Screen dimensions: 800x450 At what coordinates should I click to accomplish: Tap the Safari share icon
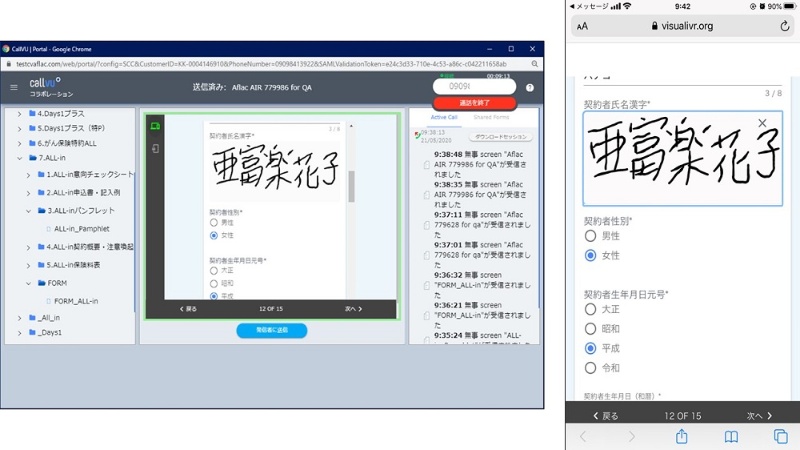[x=682, y=437]
